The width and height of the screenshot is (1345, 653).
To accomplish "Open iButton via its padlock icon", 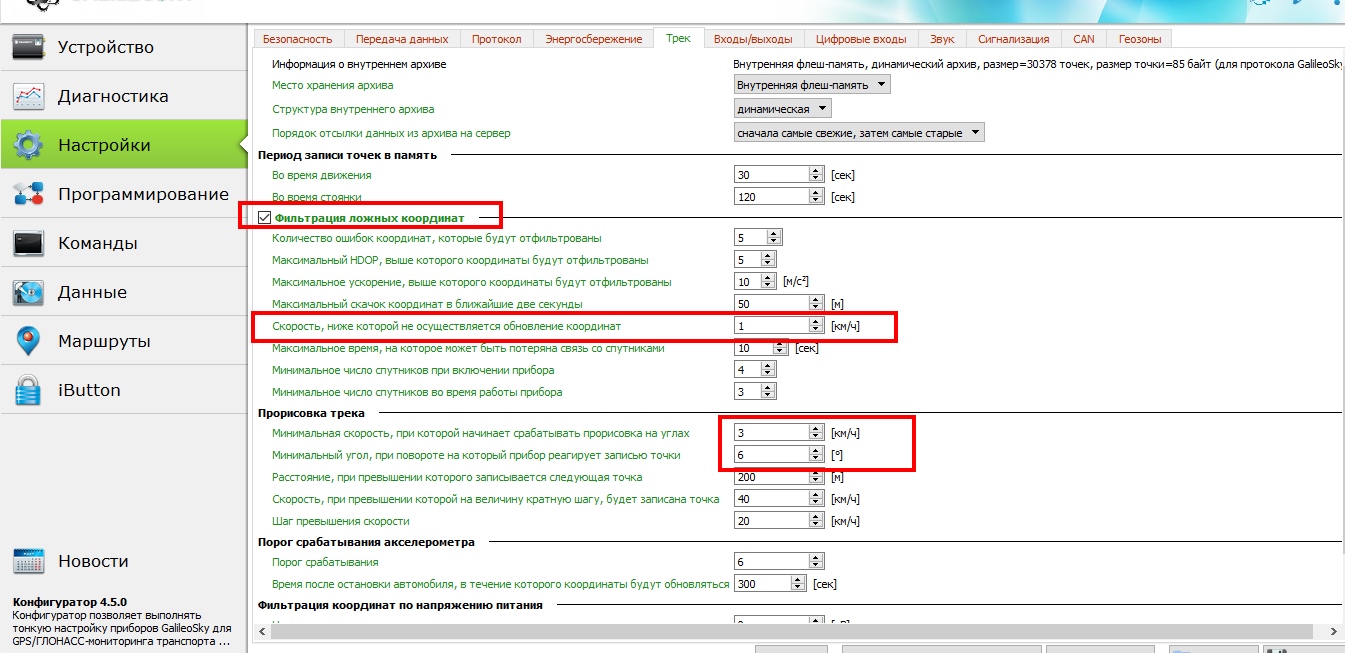I will tap(28, 390).
